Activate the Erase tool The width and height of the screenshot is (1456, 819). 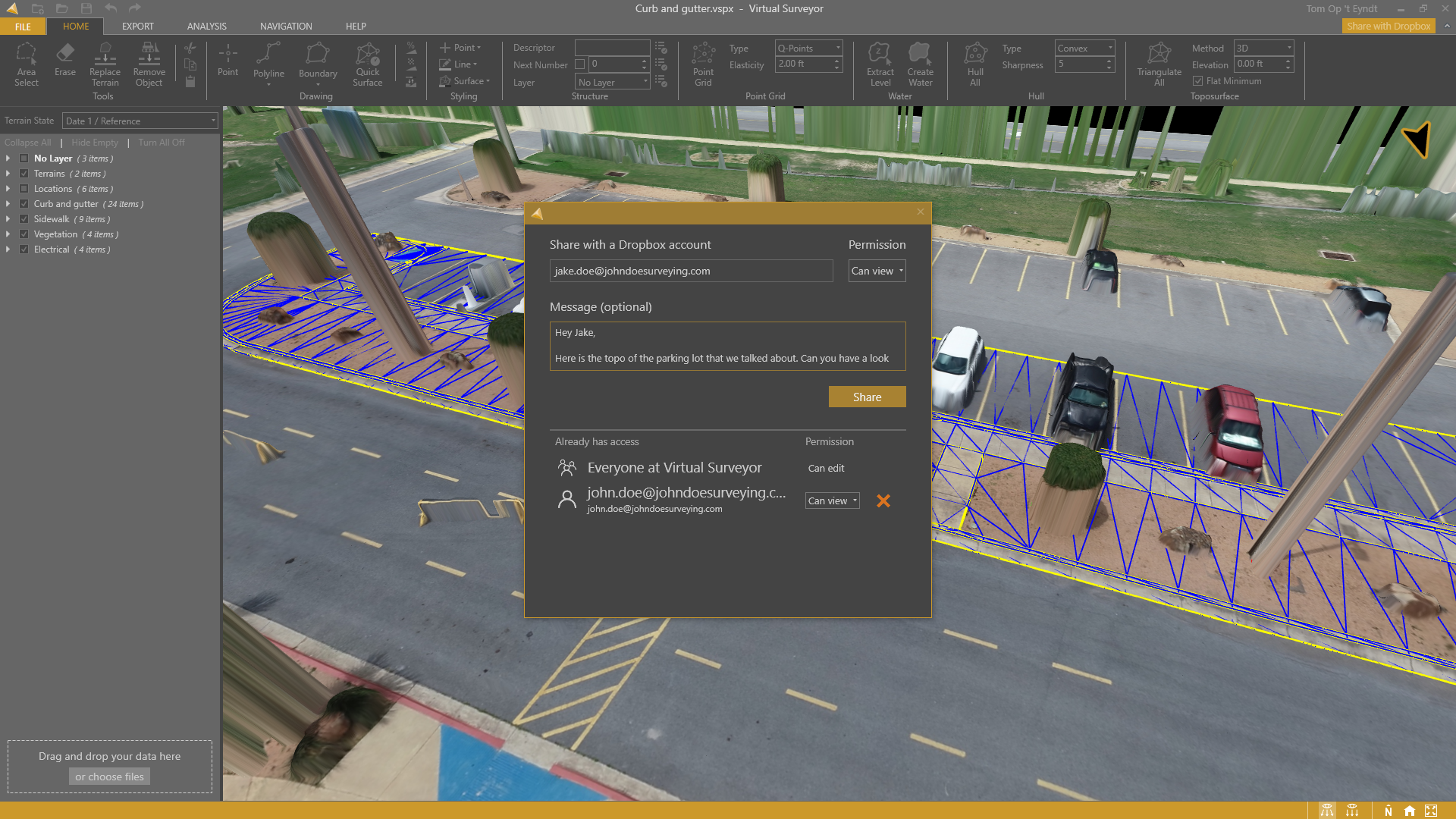[x=65, y=60]
